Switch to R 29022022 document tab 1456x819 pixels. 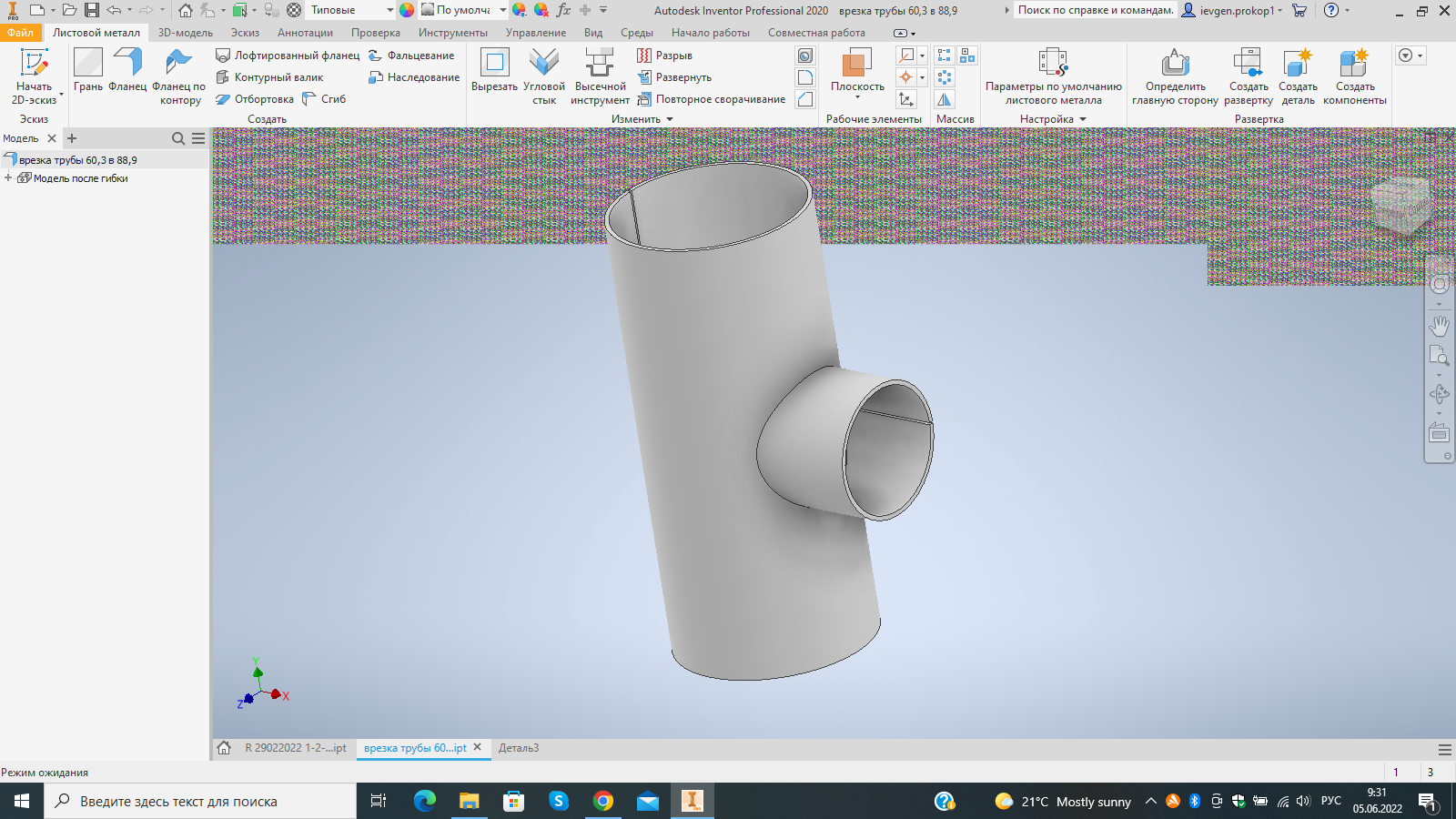click(295, 748)
